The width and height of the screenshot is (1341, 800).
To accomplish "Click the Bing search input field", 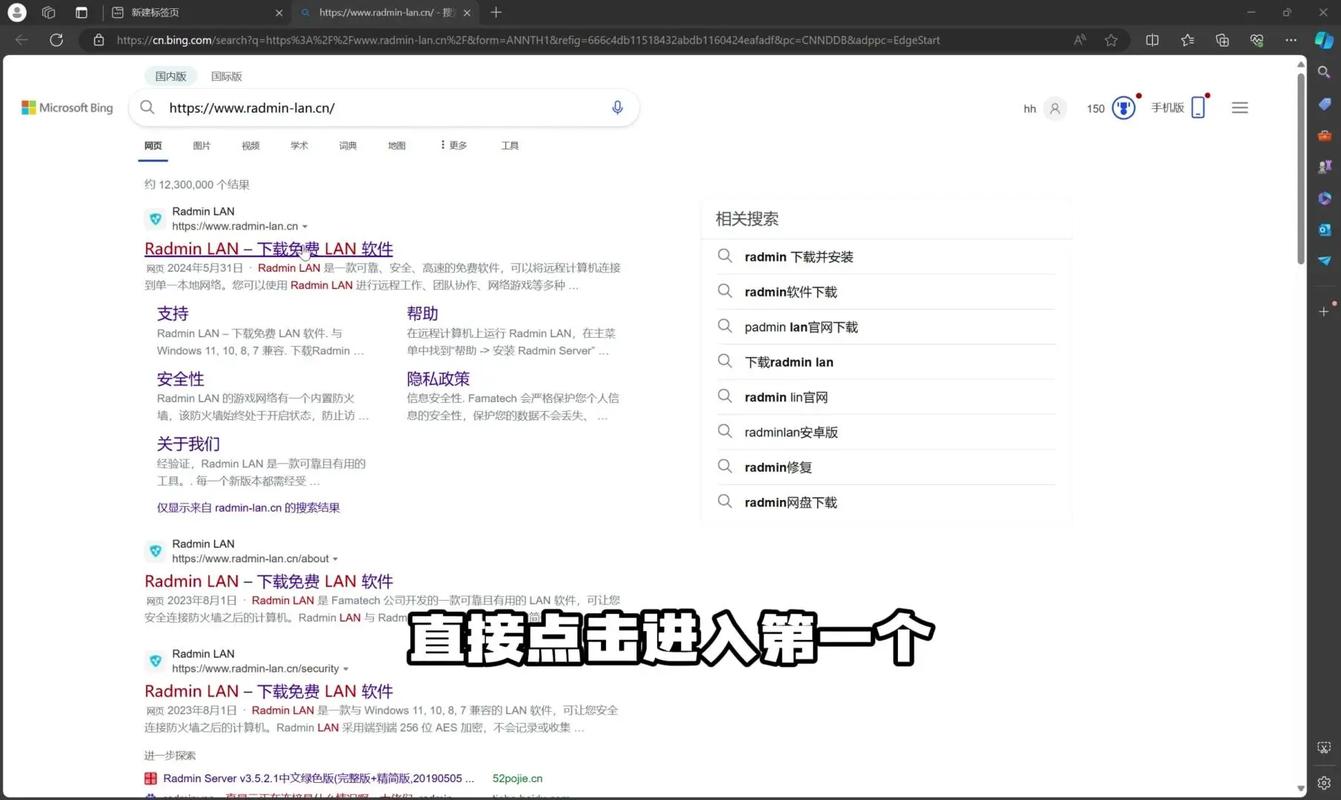I will pyautogui.click(x=385, y=107).
